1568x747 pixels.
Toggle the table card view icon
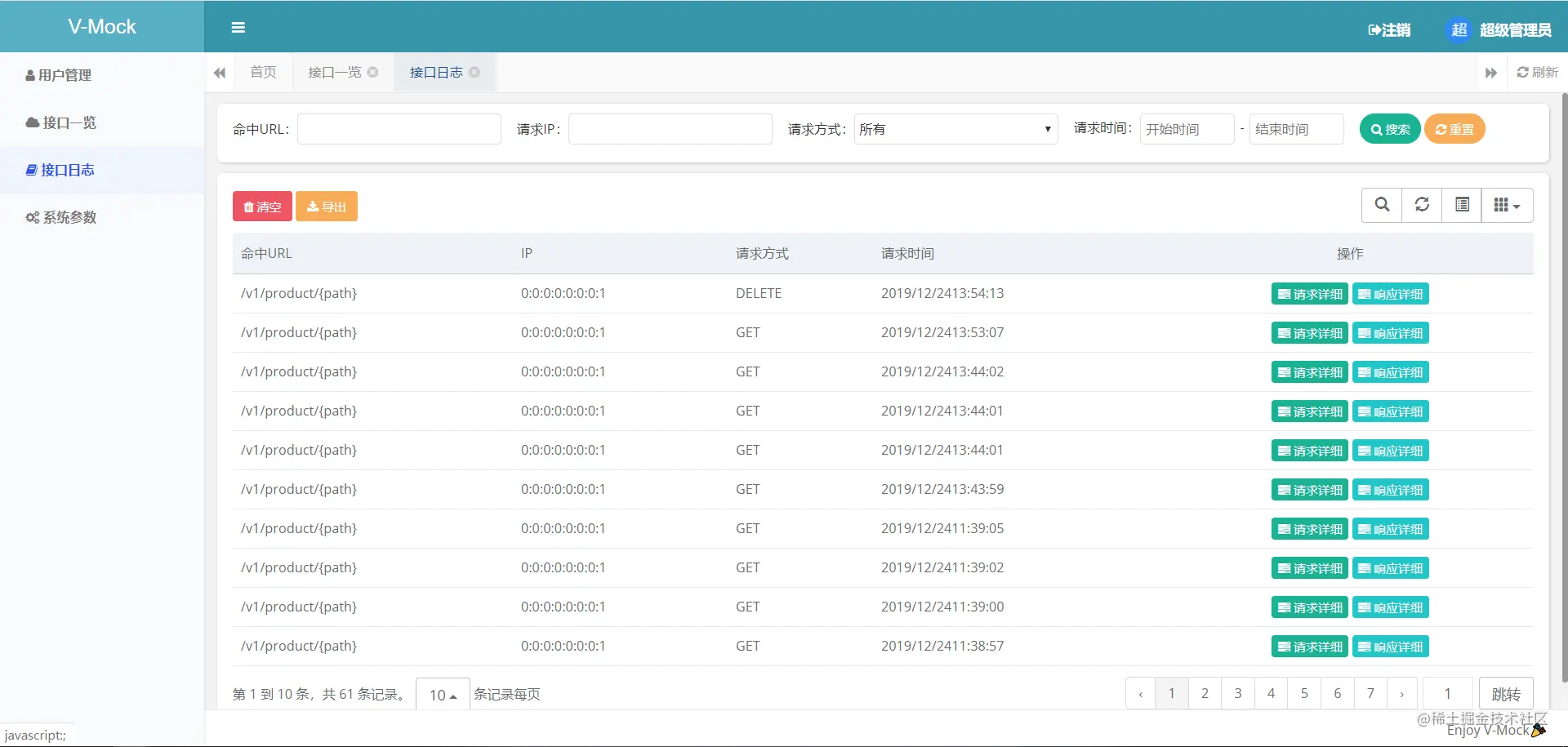pyautogui.click(x=1462, y=205)
